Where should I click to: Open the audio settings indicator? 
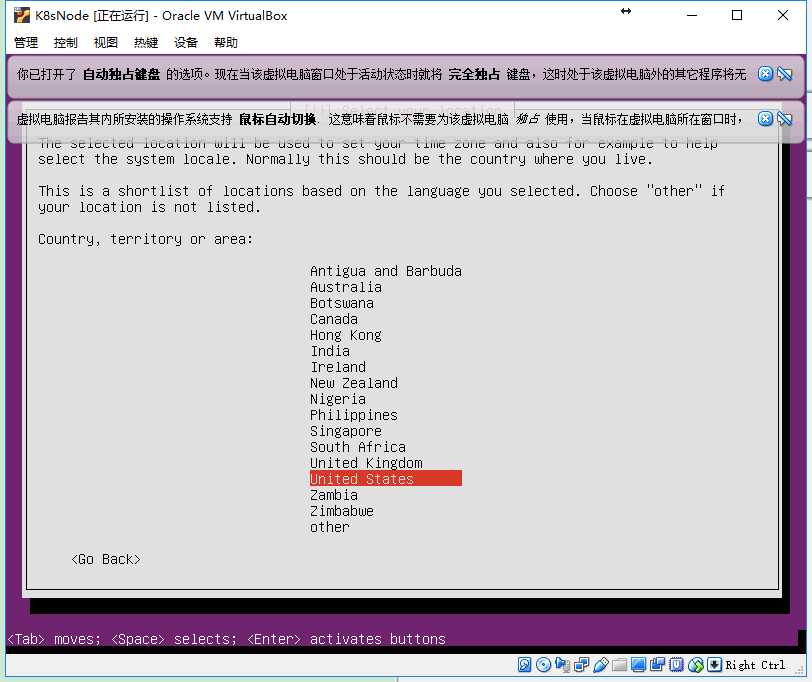[x=562, y=665]
